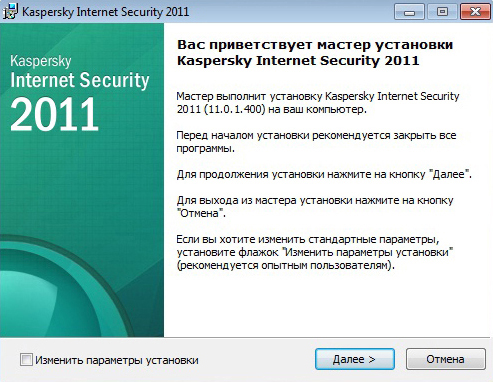The height and width of the screenshot is (382, 493).
Task: Click the 'Перед началом установки' recommendation paragraph
Action: click(x=316, y=142)
